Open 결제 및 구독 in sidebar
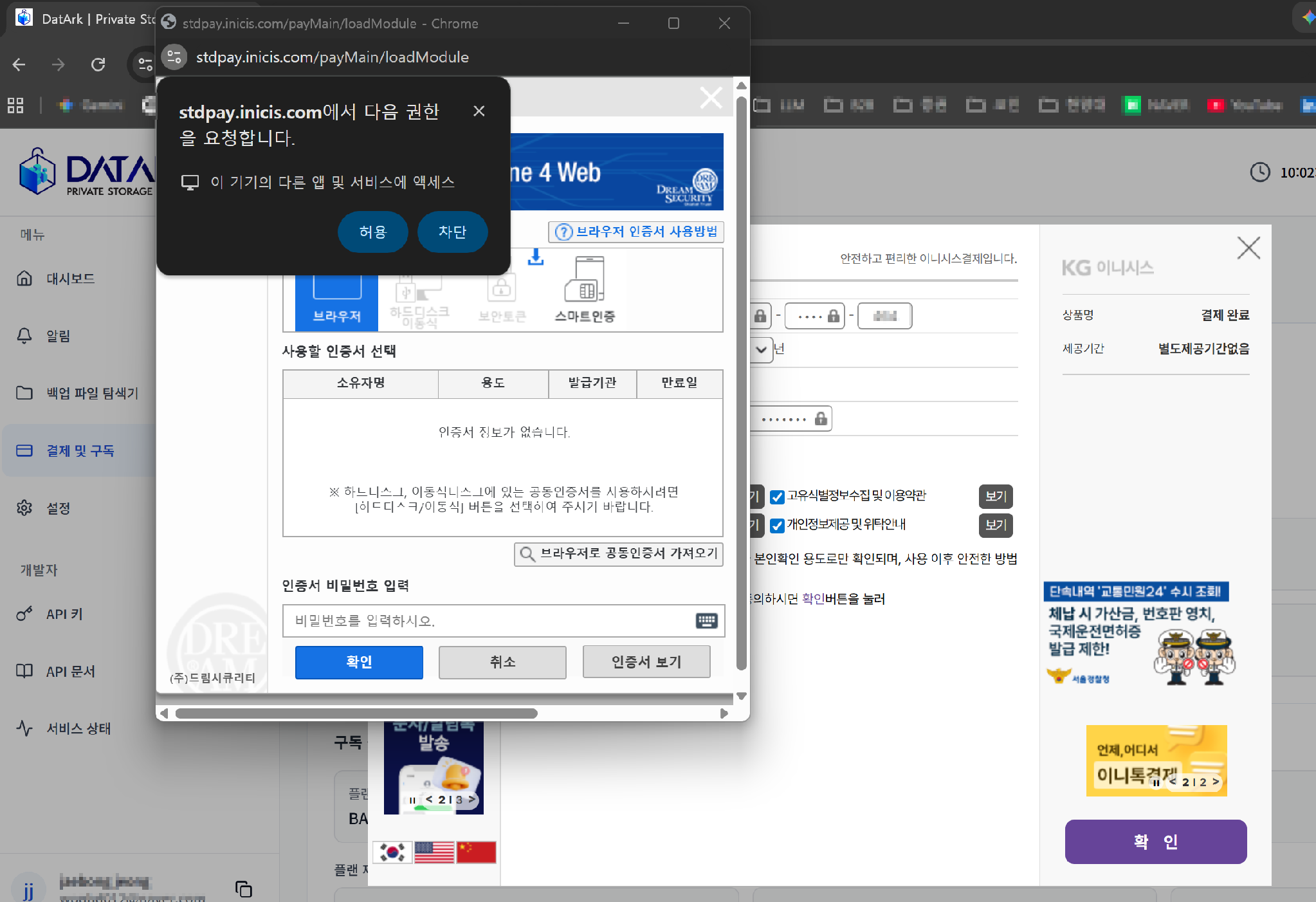 point(77,450)
